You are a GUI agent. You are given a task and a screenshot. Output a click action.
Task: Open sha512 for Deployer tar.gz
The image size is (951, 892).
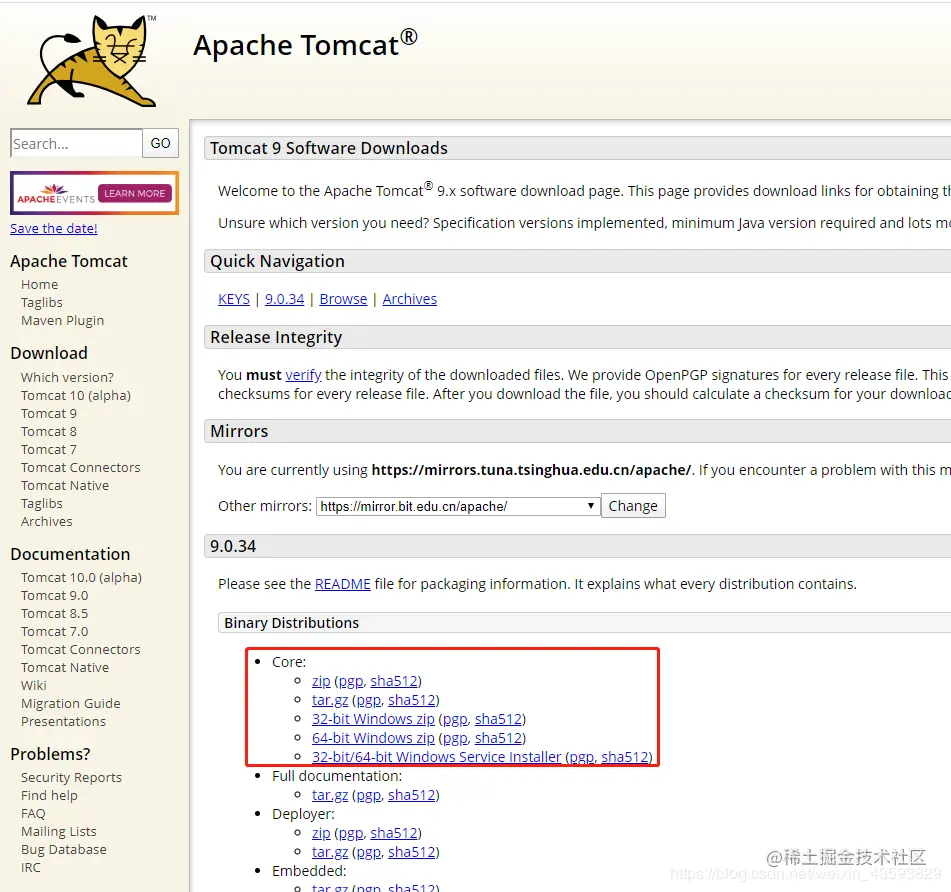(412, 852)
